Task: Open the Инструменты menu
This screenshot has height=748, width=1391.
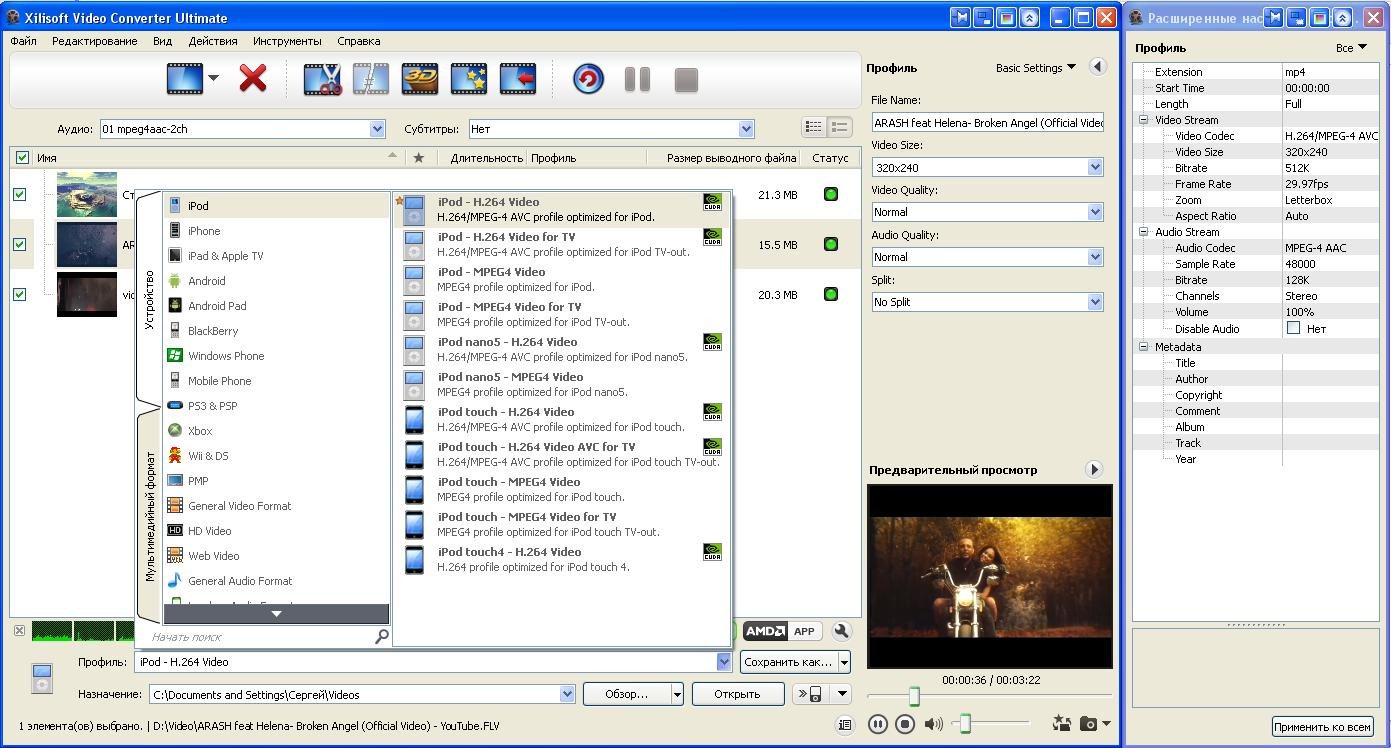Action: pos(287,41)
